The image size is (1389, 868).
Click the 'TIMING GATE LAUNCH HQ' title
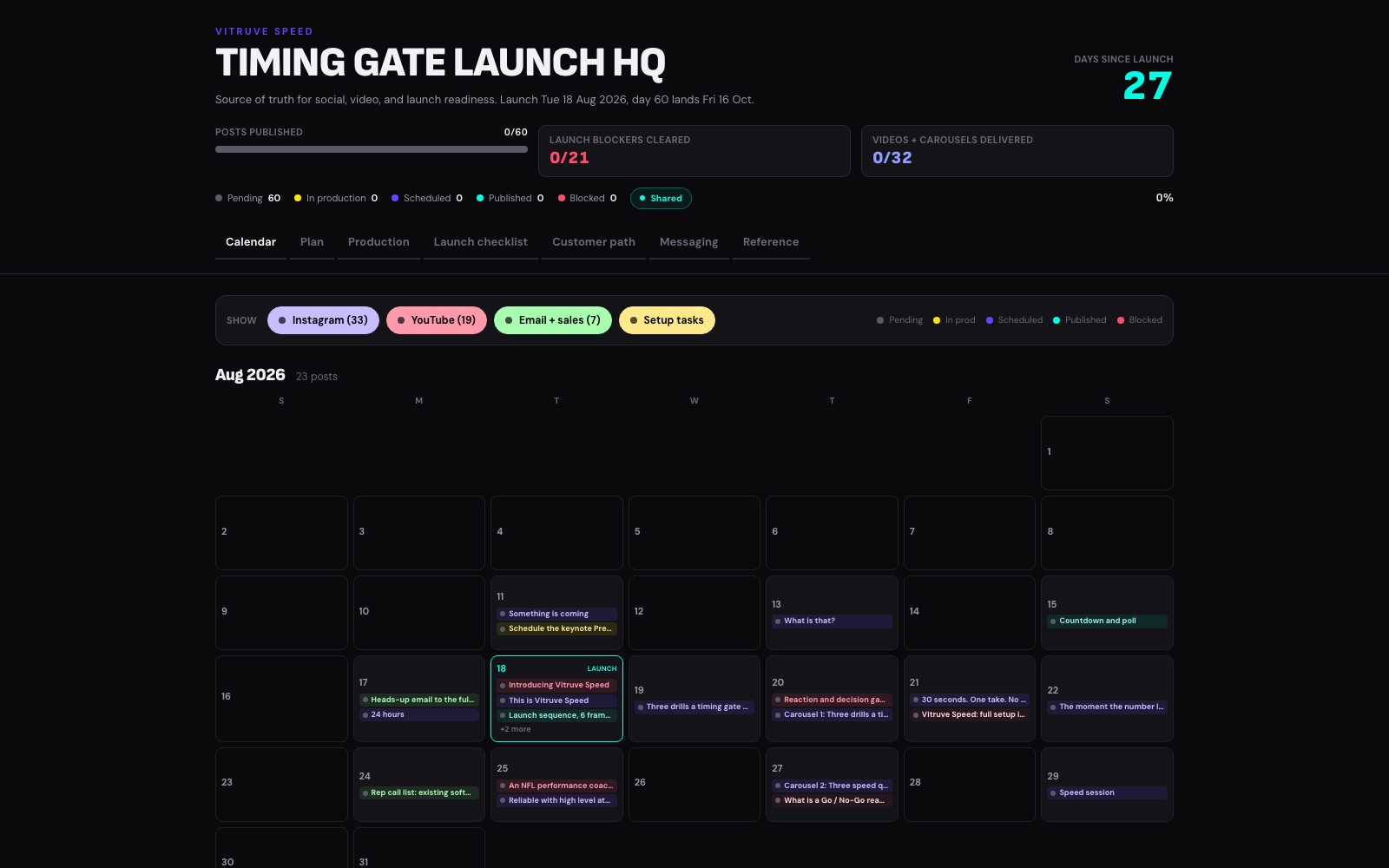click(440, 62)
